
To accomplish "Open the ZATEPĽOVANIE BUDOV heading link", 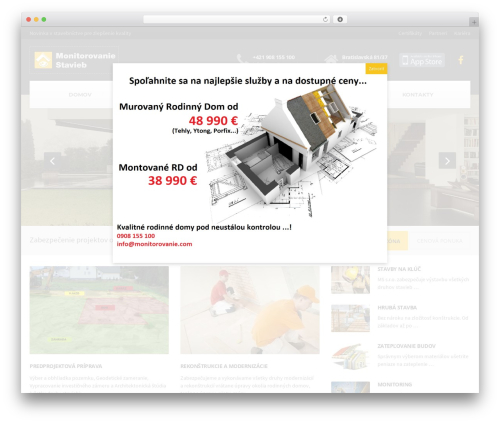I will (406, 346).
